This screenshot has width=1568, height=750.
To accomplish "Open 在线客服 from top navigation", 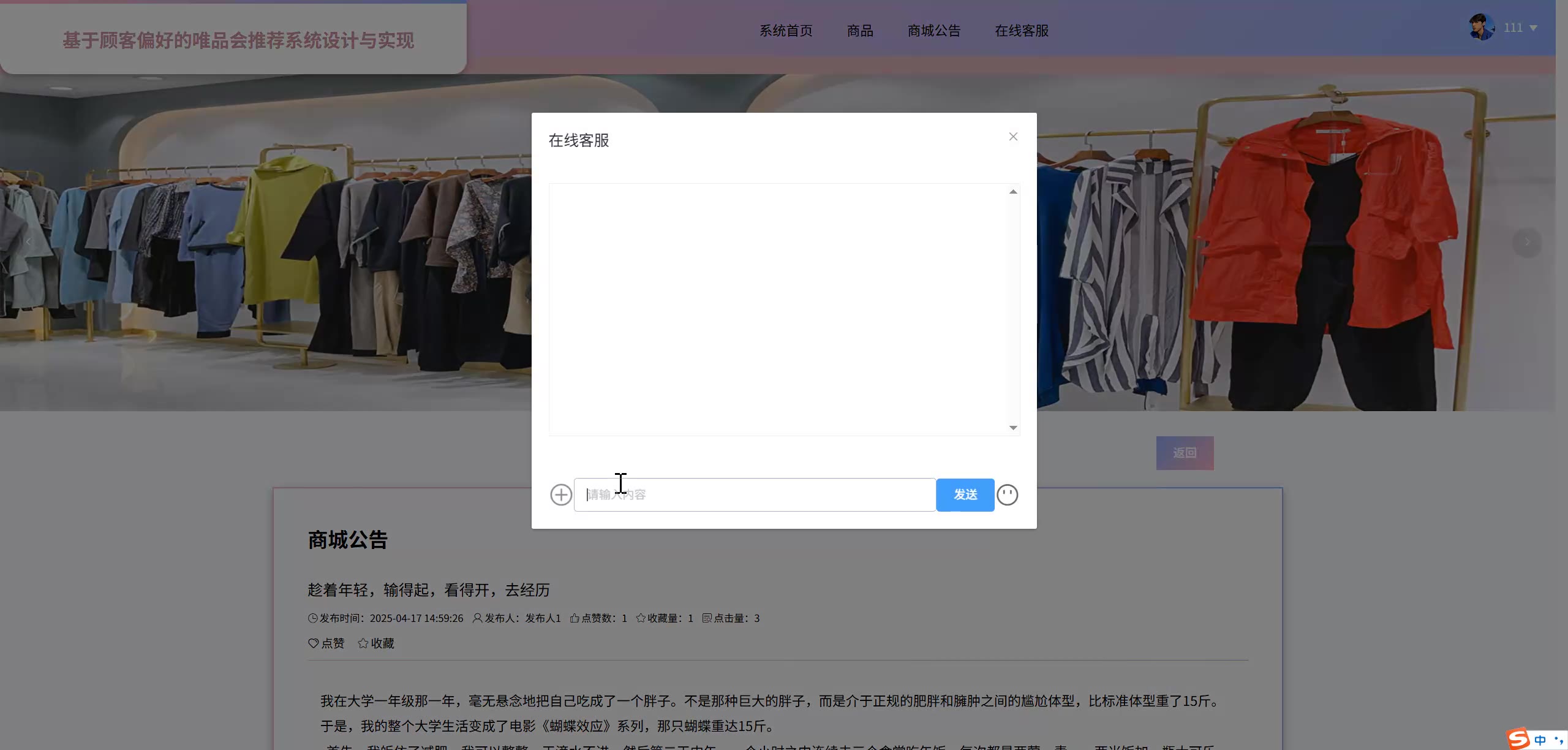I will tap(1022, 31).
